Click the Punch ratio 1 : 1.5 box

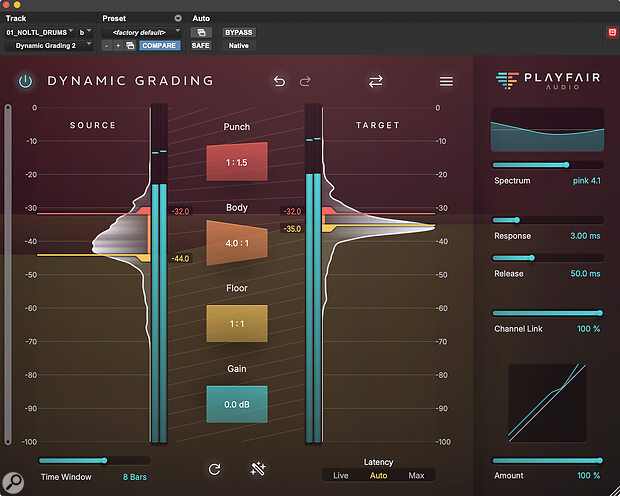coord(237,162)
